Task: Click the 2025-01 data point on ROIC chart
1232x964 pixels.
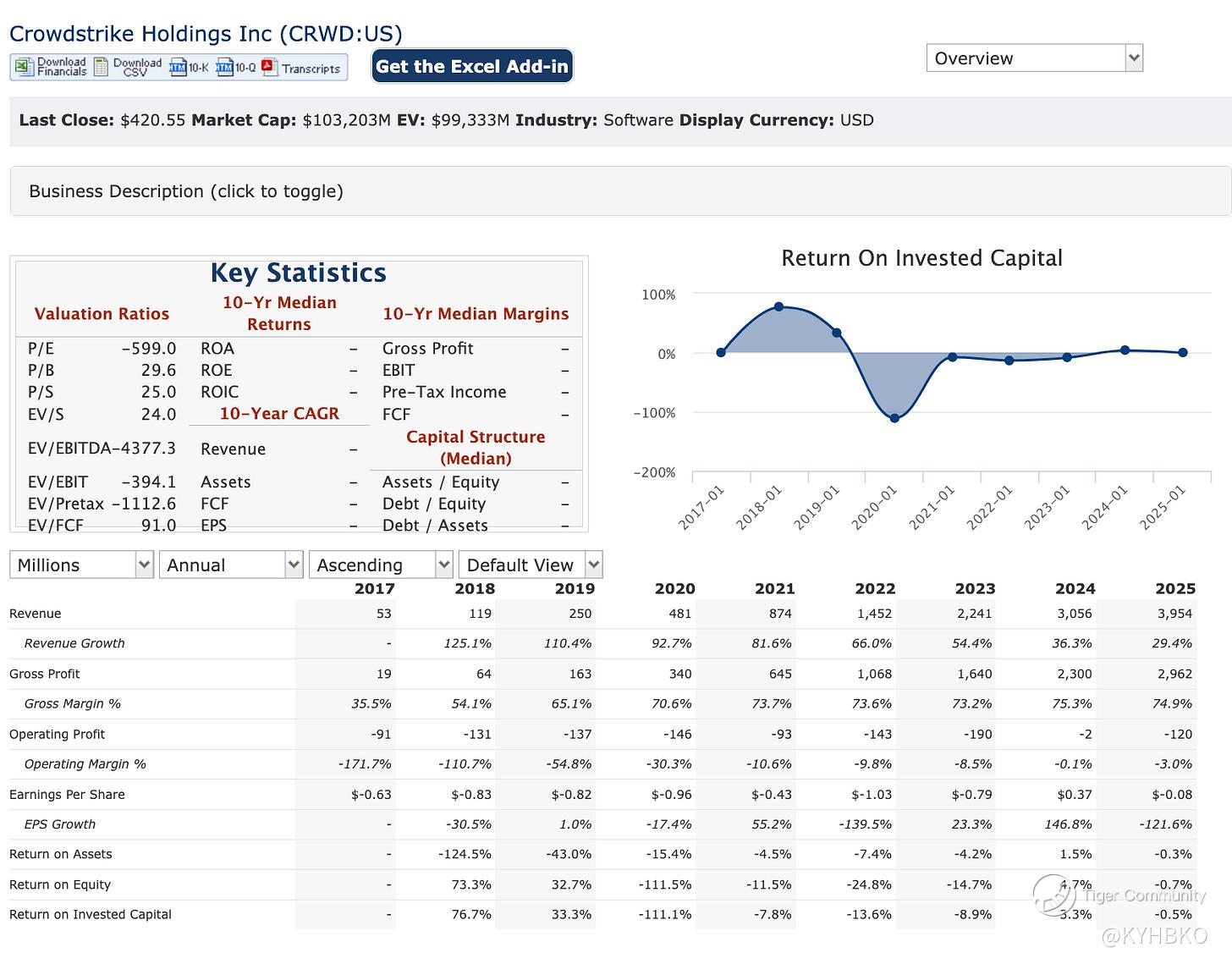Action: click(1183, 353)
